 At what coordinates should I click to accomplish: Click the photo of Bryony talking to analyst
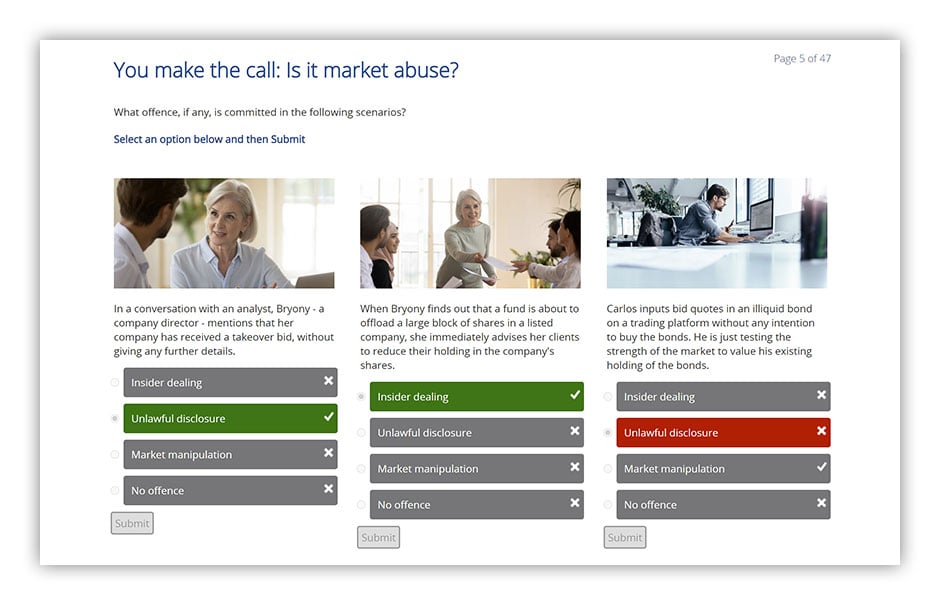pyautogui.click(x=224, y=233)
